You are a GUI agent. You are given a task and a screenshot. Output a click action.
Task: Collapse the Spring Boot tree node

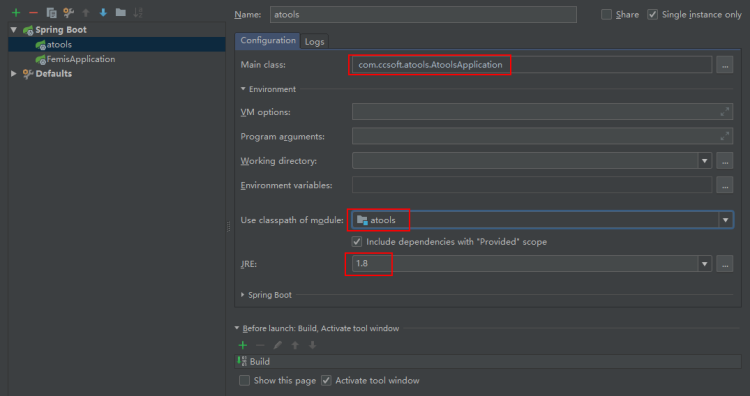click(13, 30)
